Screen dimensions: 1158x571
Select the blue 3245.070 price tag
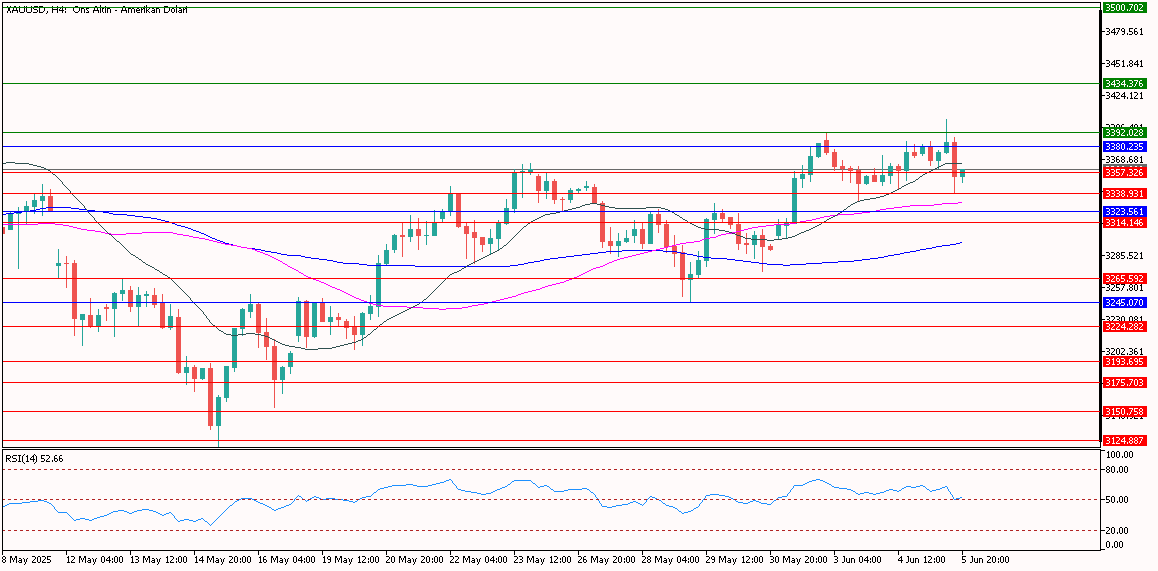click(1123, 302)
